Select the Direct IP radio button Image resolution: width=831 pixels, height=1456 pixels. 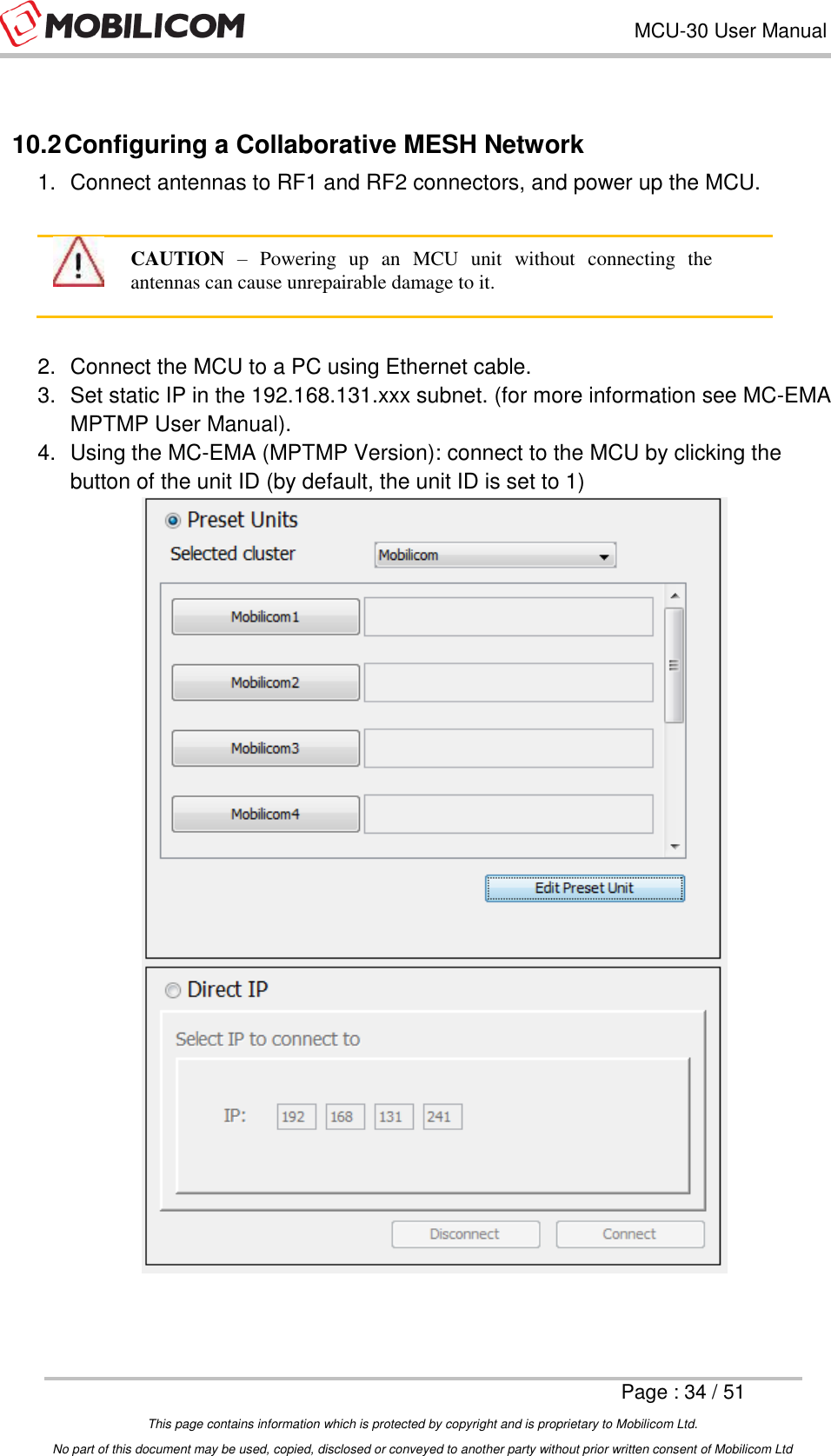click(x=173, y=990)
